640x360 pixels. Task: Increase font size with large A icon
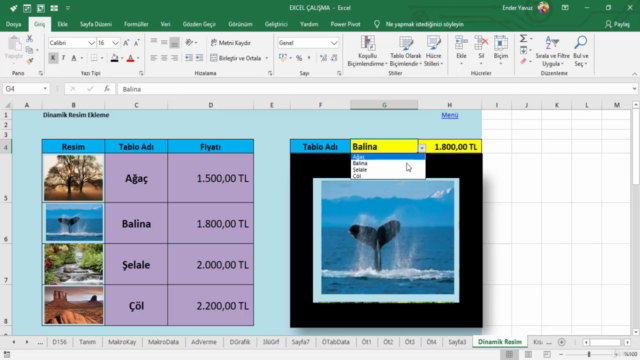tap(126, 43)
